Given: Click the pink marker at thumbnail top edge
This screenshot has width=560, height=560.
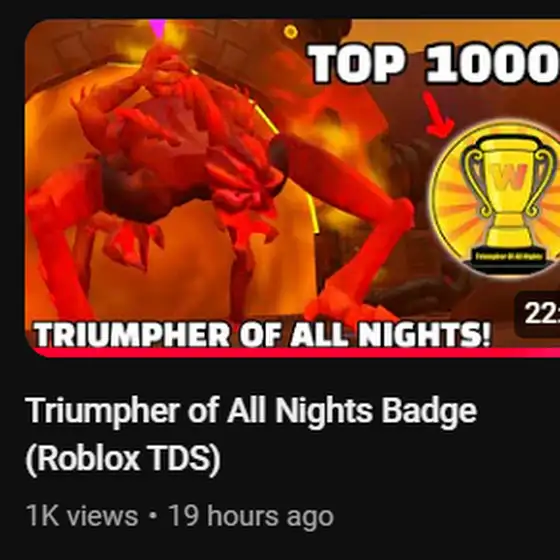Looking at the screenshot, I should (157, 27).
